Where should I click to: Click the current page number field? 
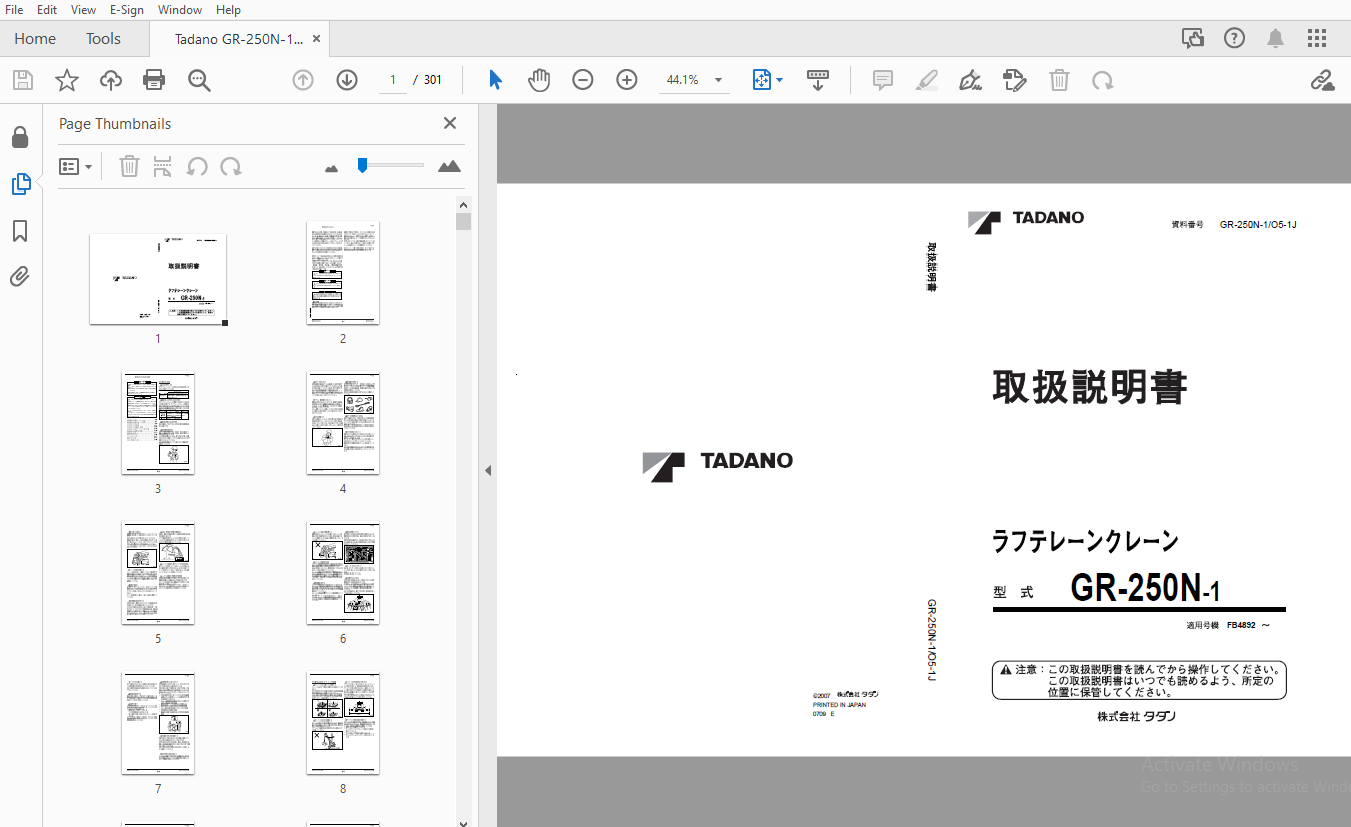393,80
